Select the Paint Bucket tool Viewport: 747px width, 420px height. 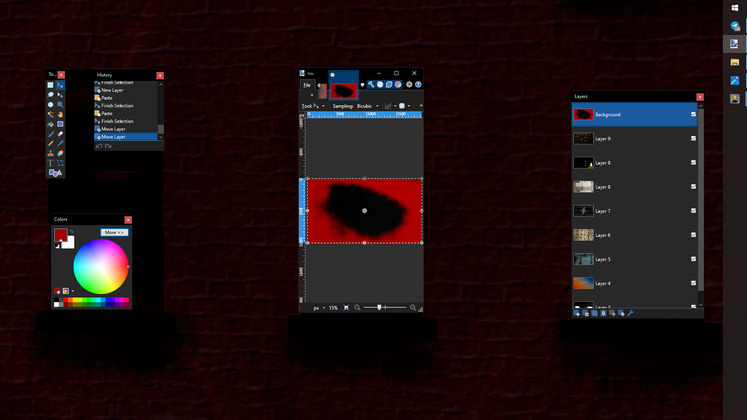coord(50,124)
